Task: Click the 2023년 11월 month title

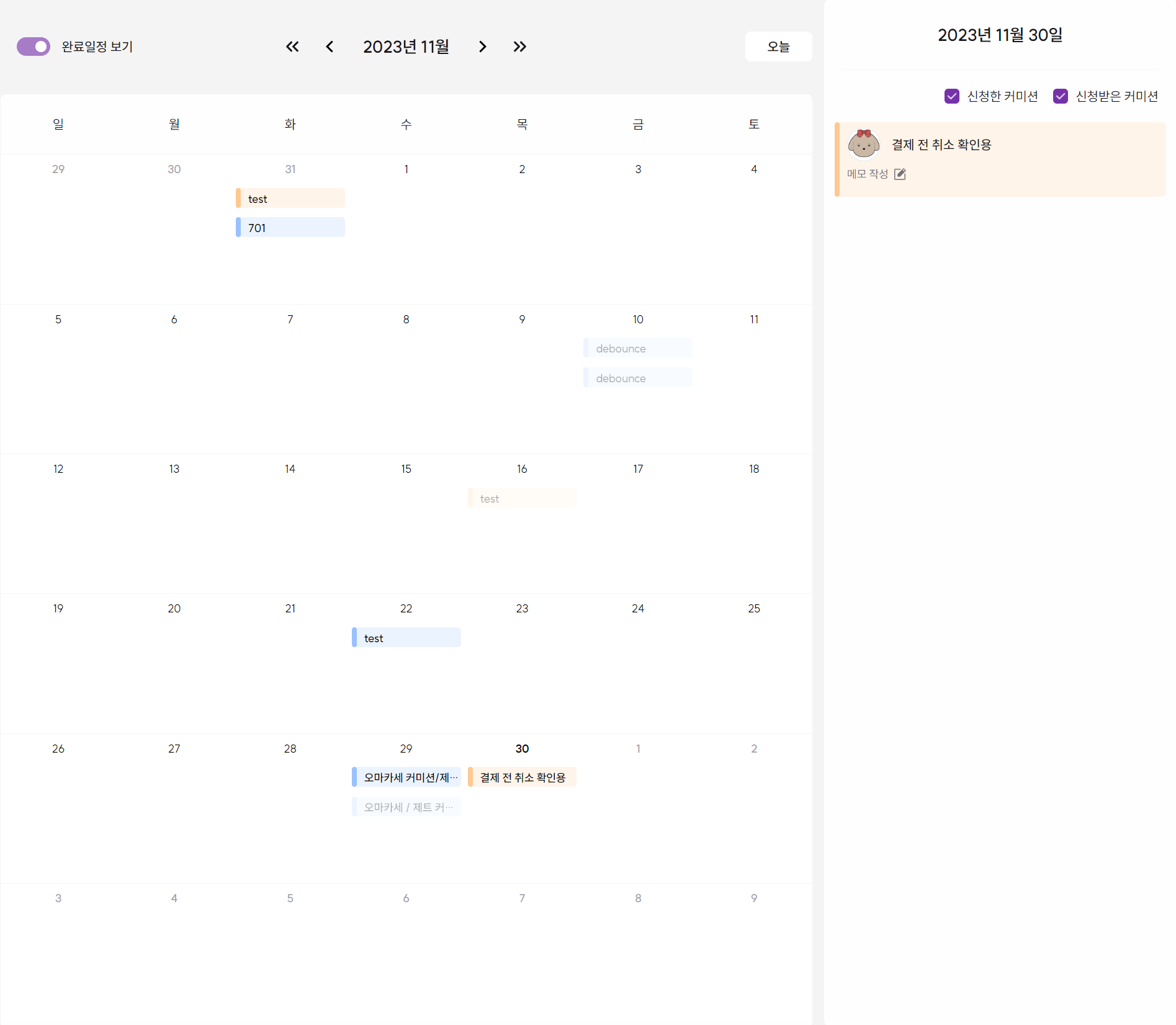Action: pos(406,47)
